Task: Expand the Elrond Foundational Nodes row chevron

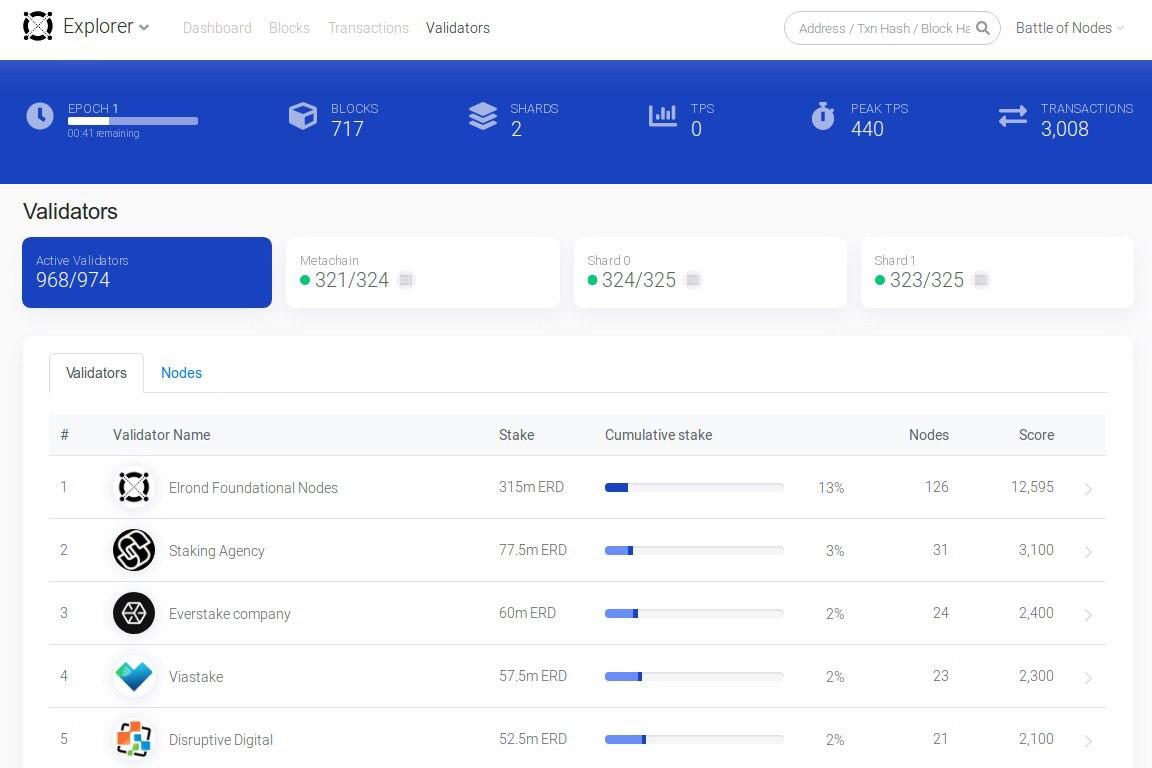Action: pos(1088,489)
